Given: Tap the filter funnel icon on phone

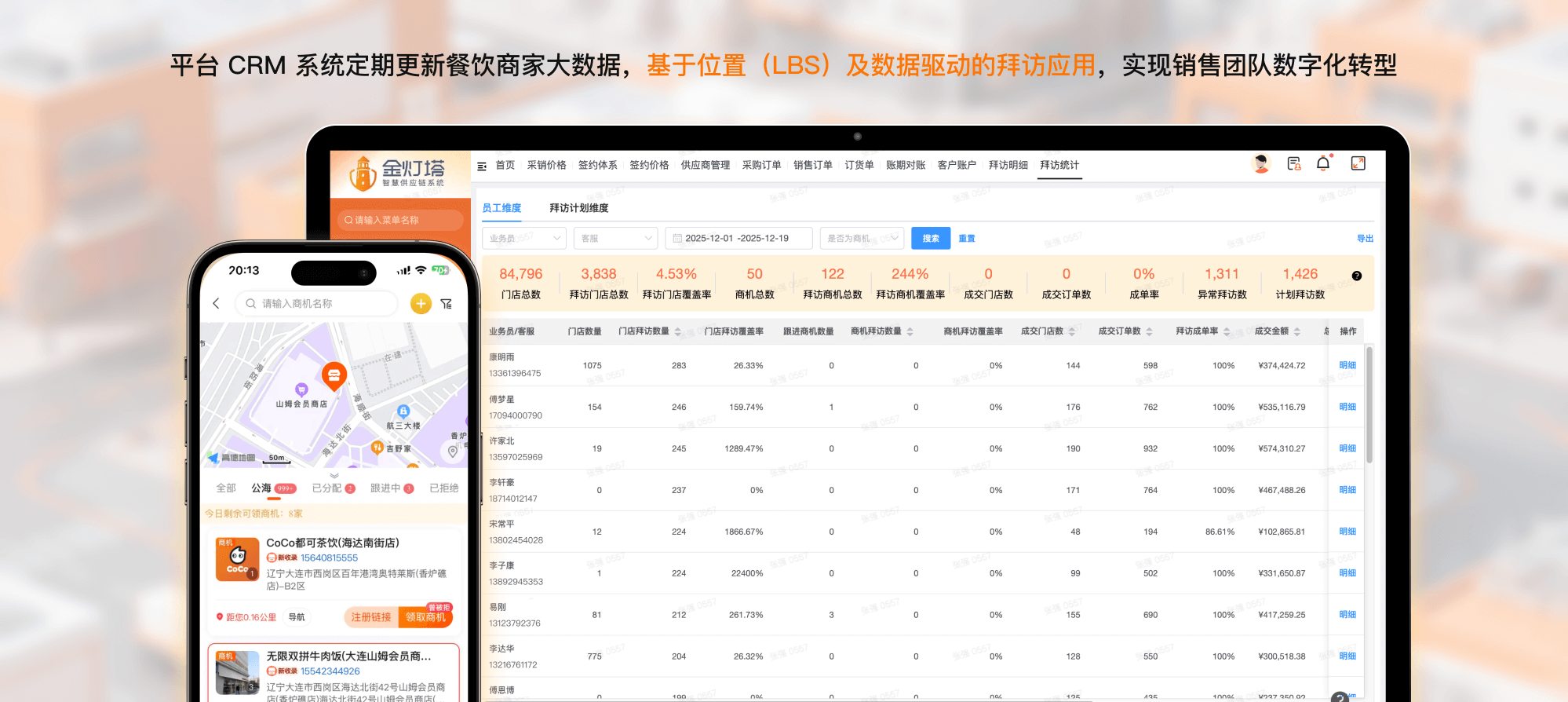Looking at the screenshot, I should (446, 304).
